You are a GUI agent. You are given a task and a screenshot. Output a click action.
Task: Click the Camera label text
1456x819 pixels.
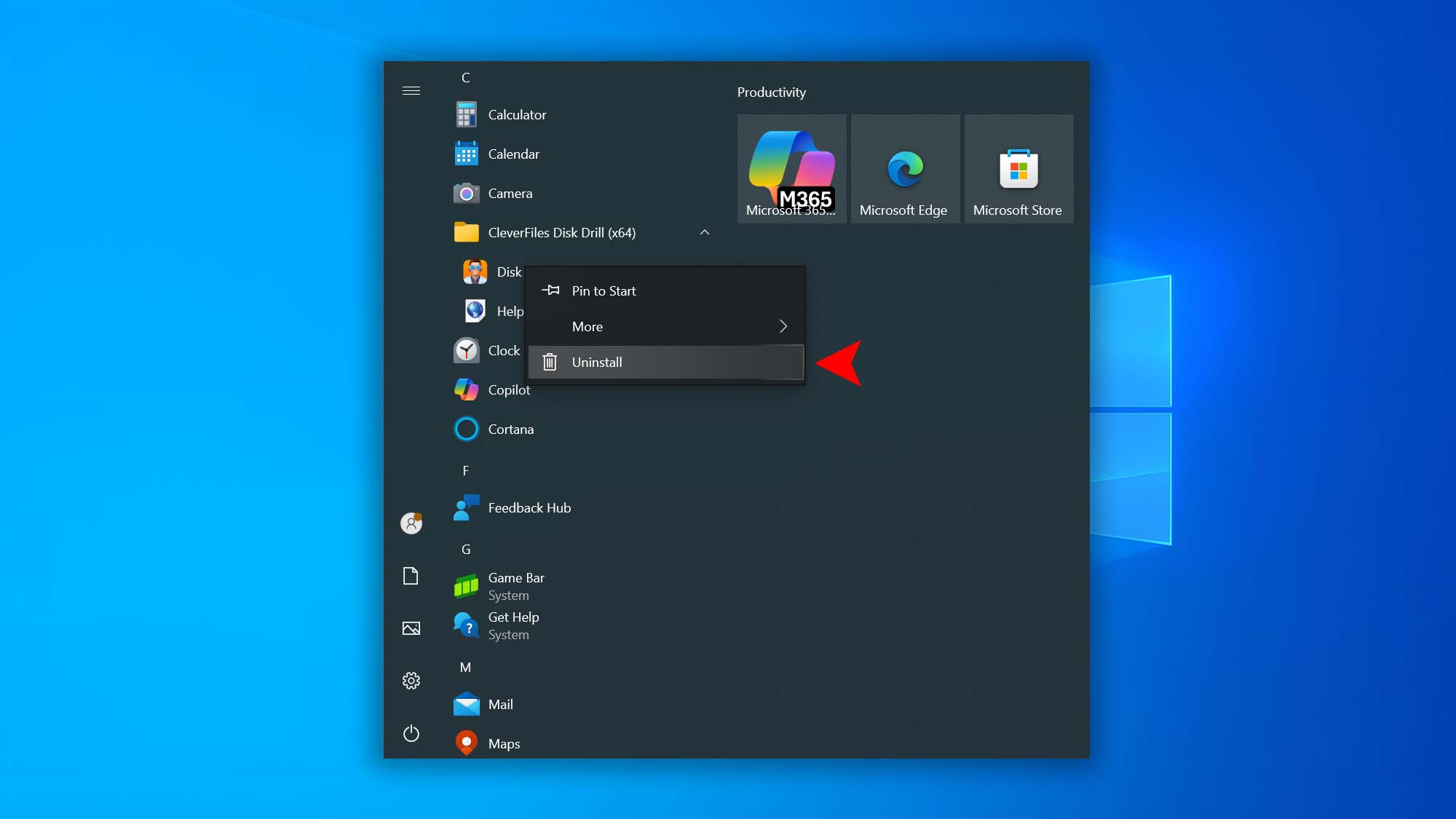click(510, 194)
